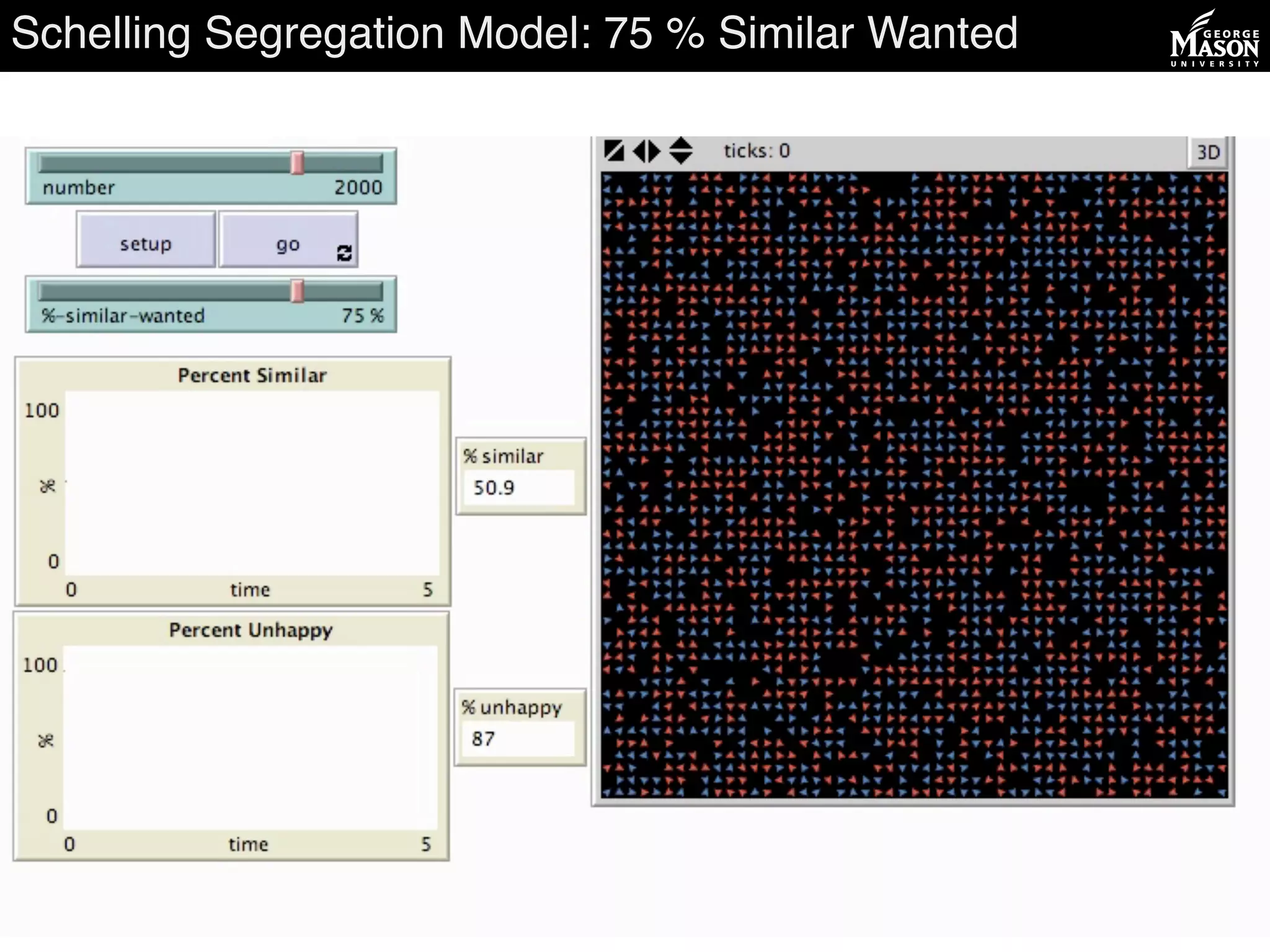Screen dimensions: 1270x952
Task: Click the diagonal resize view icon
Action: (614, 151)
